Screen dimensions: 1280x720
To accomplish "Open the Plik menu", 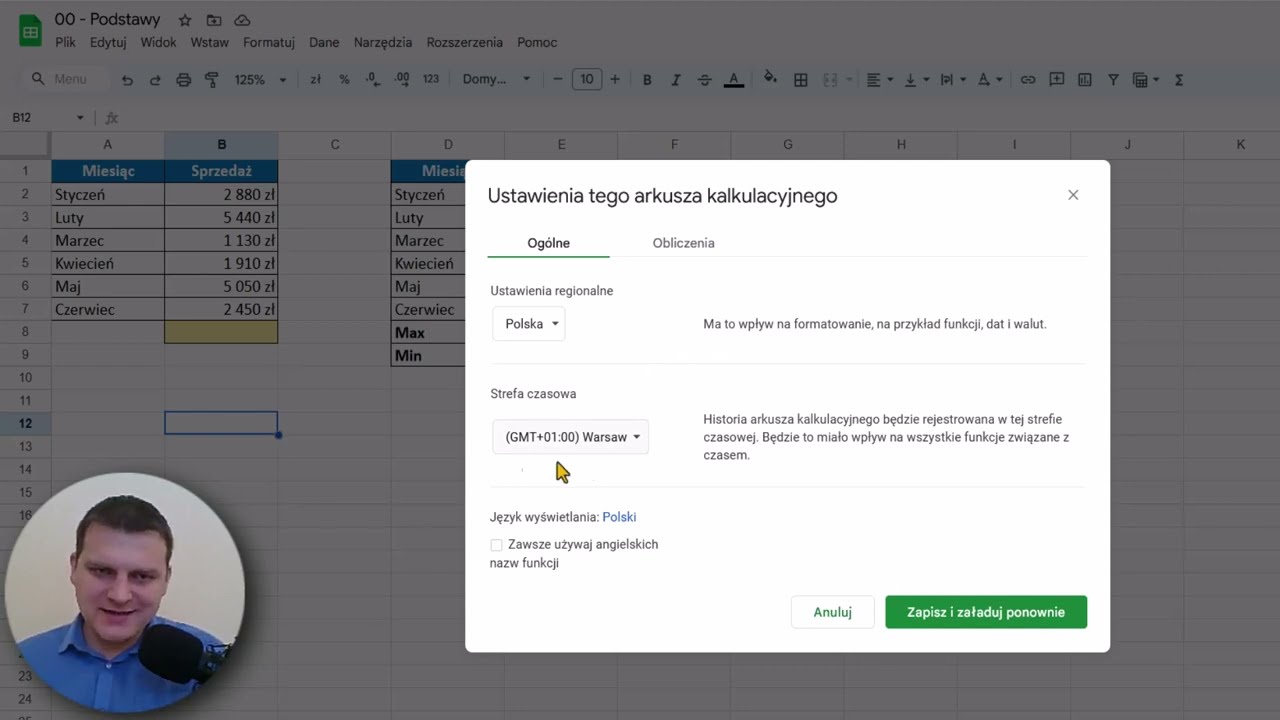I will tap(65, 42).
